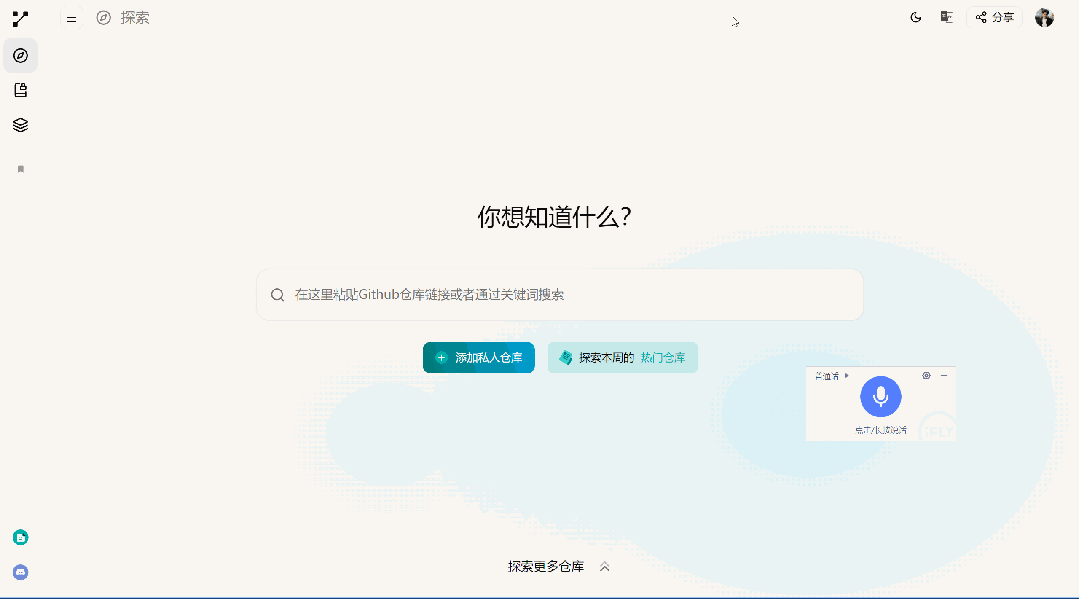This screenshot has width=1079, height=599.
Task: Click the blue microphone voice input button
Action: [x=881, y=397]
